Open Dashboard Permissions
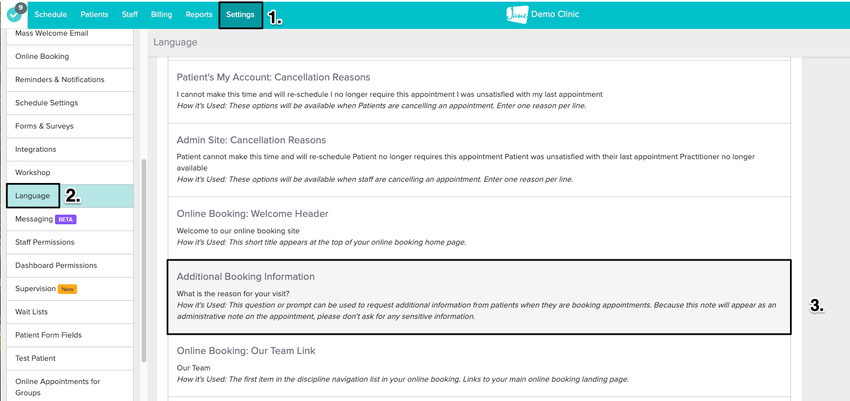Screen dimensions: 850x401 pos(70,266)
